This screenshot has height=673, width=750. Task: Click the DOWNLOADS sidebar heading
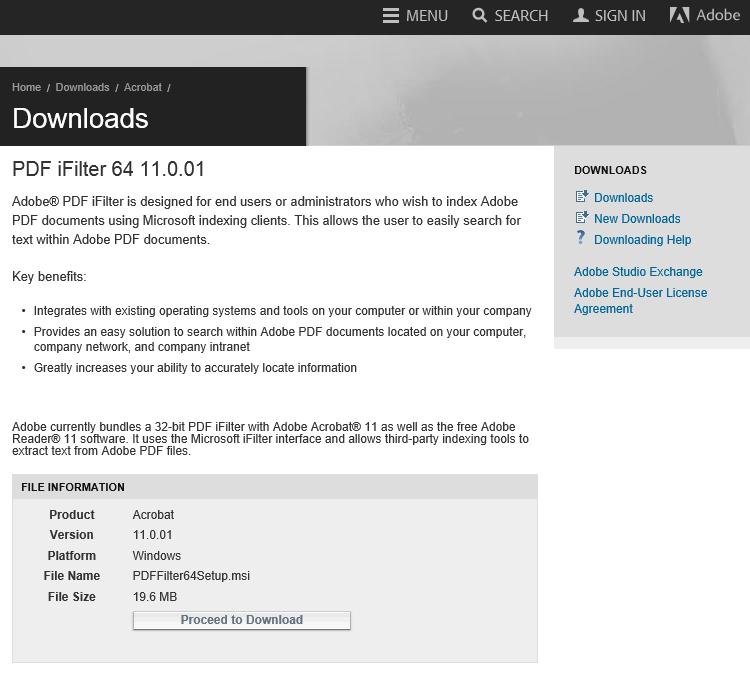pos(610,170)
